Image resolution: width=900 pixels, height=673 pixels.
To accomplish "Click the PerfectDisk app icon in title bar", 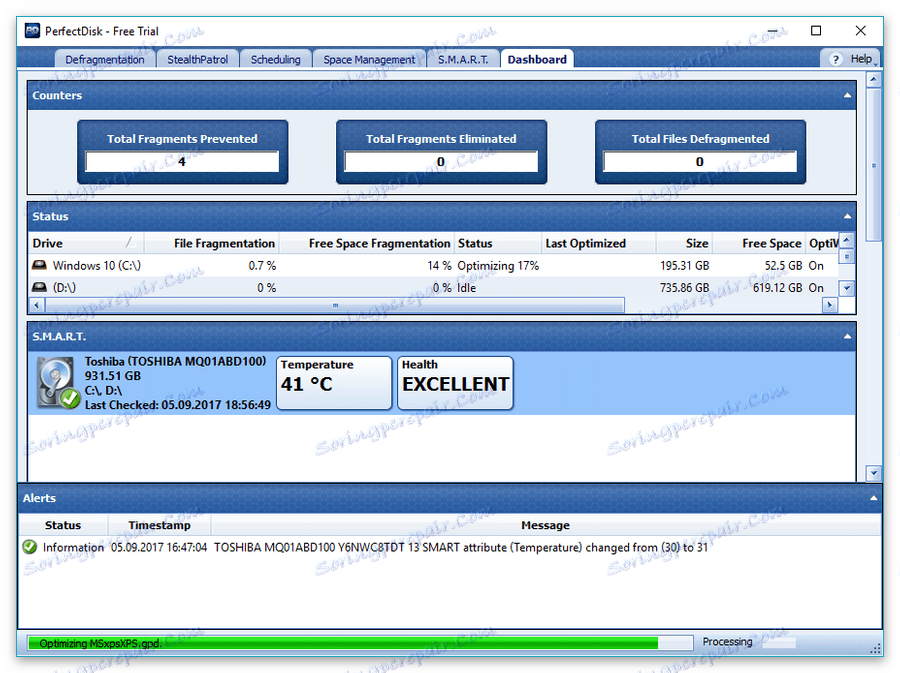I will (x=32, y=31).
